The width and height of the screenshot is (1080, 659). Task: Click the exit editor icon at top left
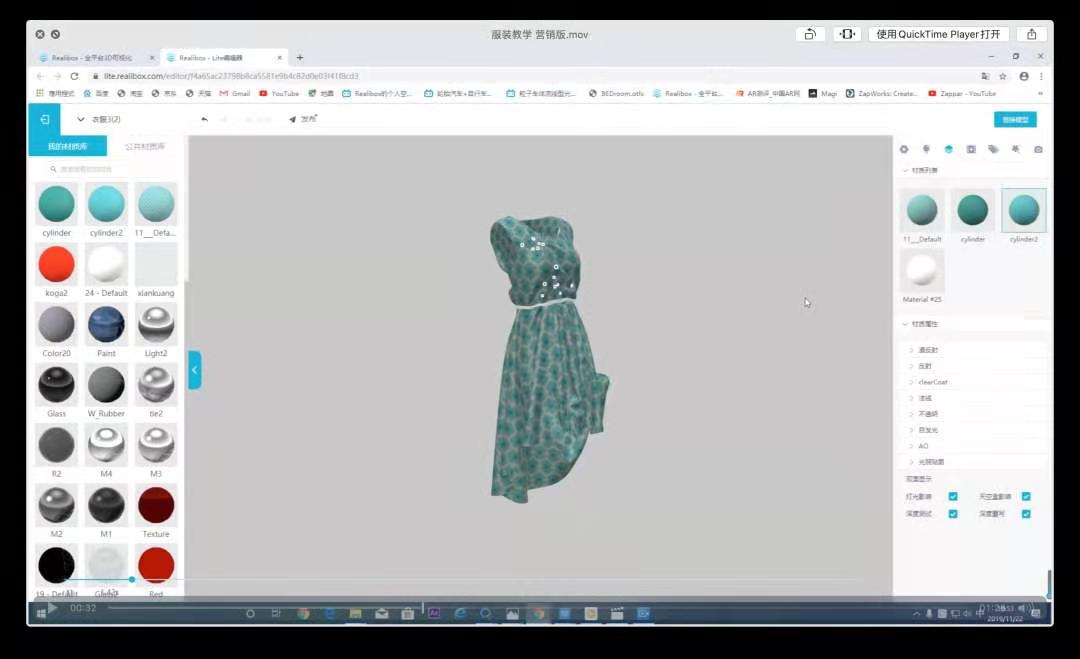[45, 119]
